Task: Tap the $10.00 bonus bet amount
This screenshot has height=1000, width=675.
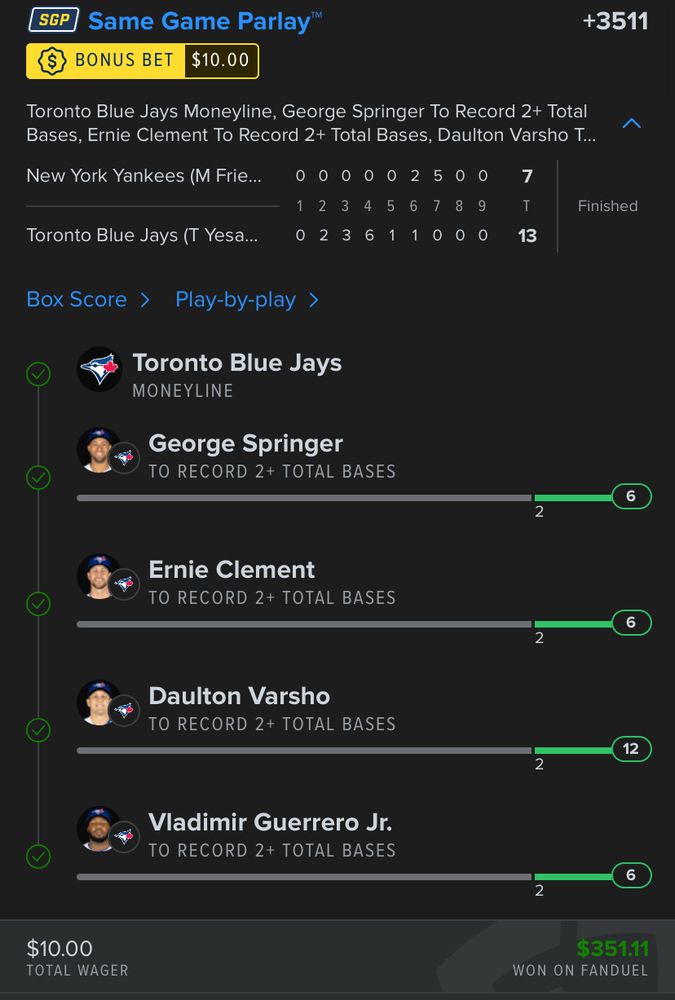Action: [221, 61]
